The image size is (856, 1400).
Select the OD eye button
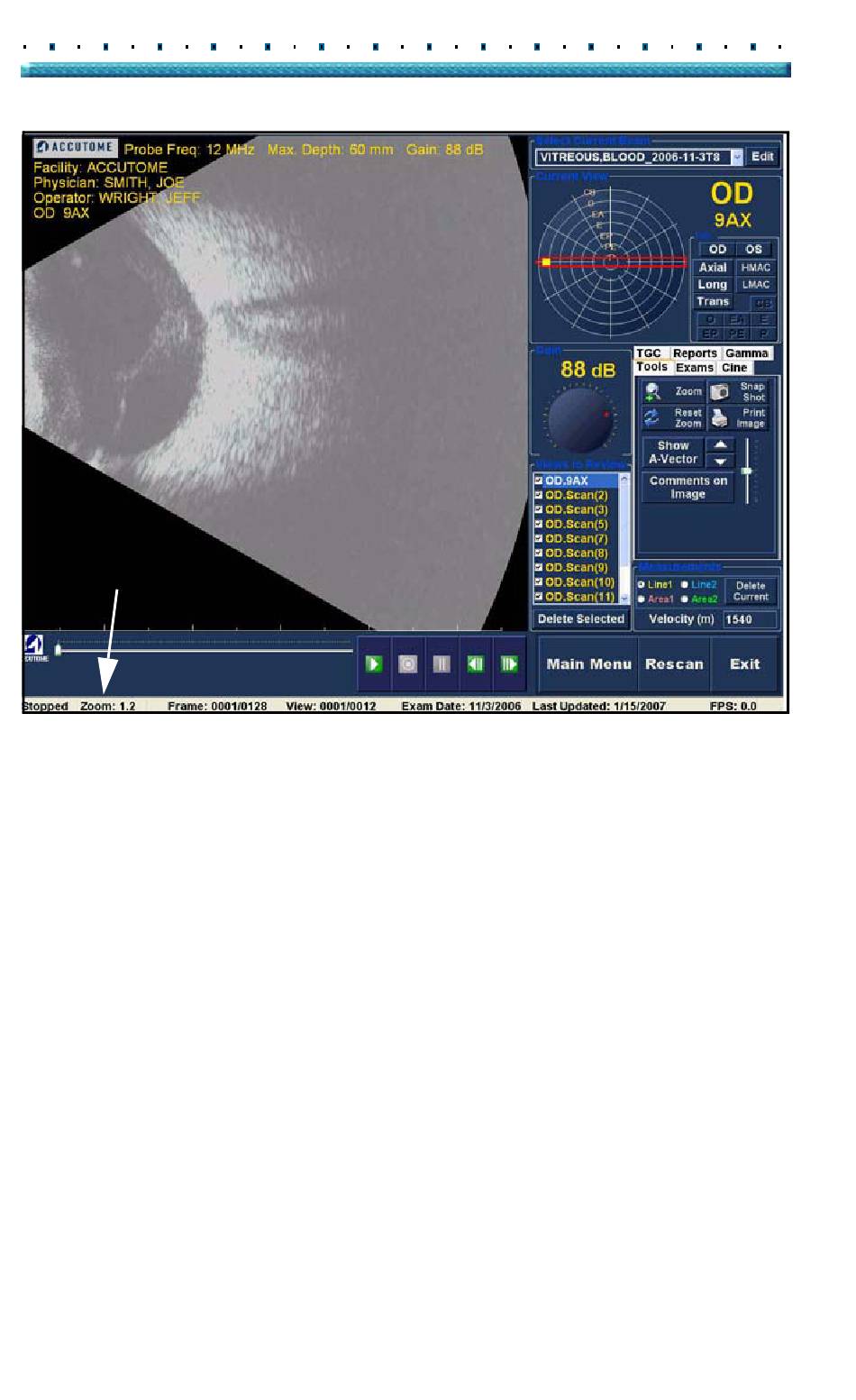pos(717,250)
